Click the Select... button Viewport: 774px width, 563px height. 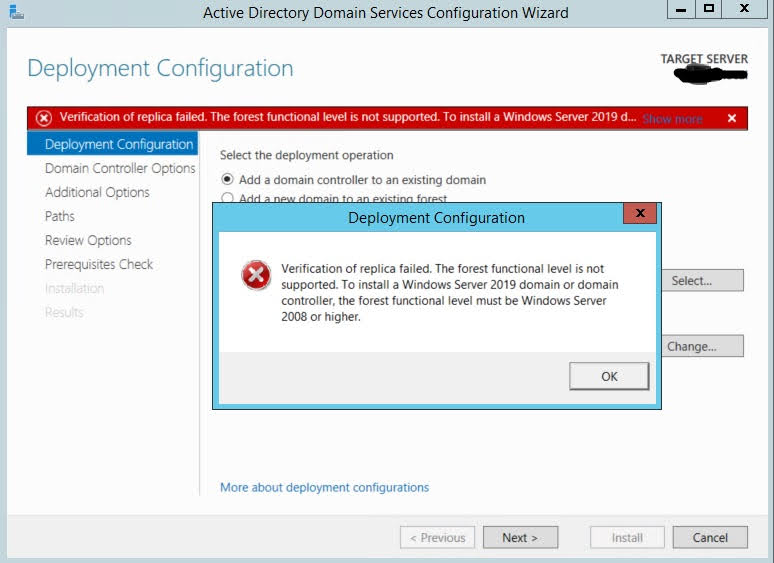(x=702, y=280)
